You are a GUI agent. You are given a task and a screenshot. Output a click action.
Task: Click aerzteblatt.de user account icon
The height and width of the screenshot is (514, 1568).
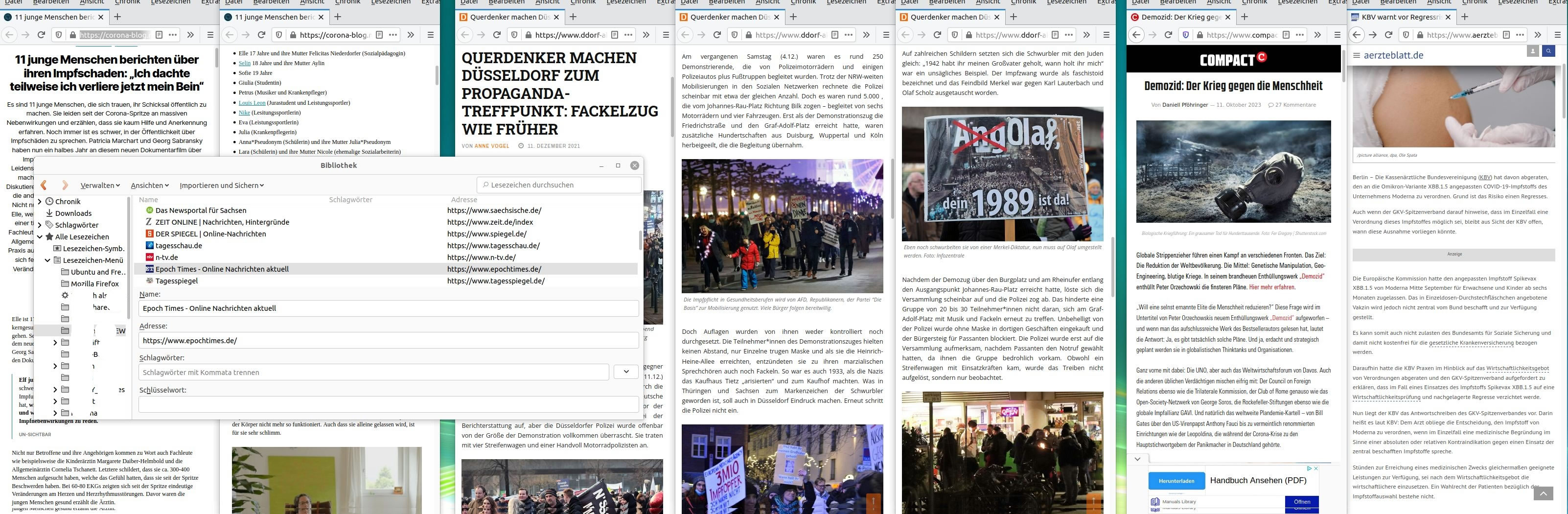(x=1533, y=51)
